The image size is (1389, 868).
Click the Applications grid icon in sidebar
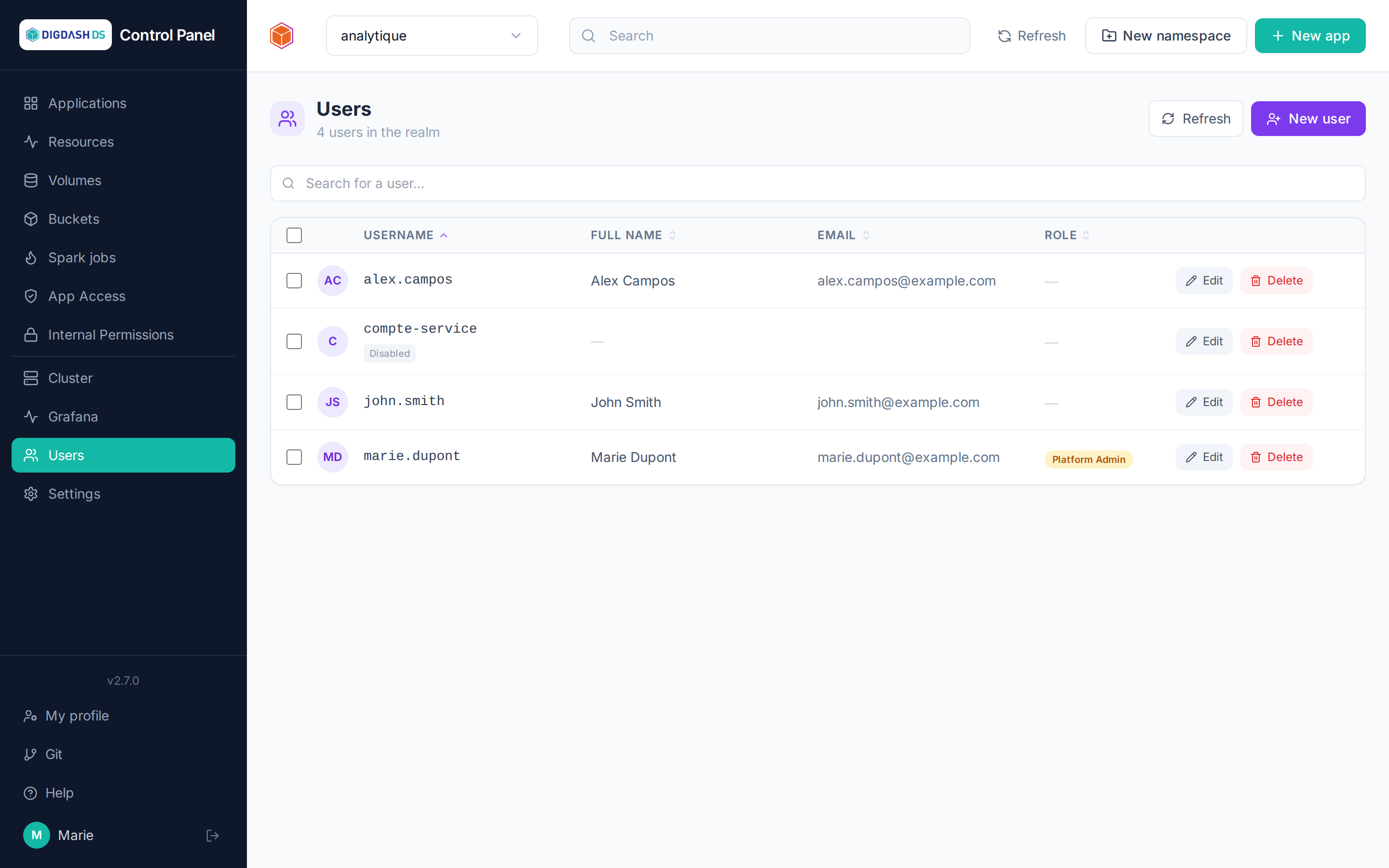(x=31, y=103)
